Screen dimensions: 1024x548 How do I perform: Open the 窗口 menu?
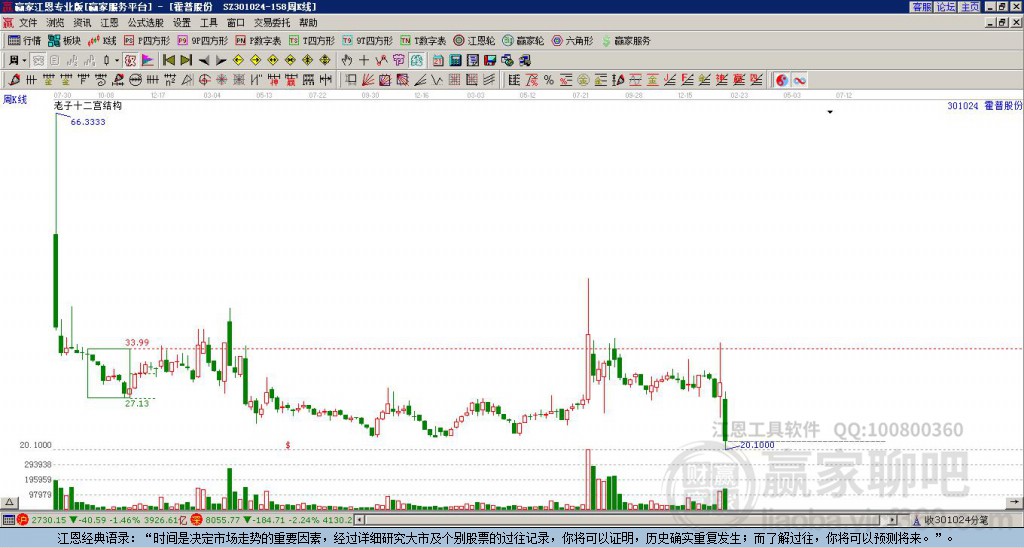(x=236, y=23)
